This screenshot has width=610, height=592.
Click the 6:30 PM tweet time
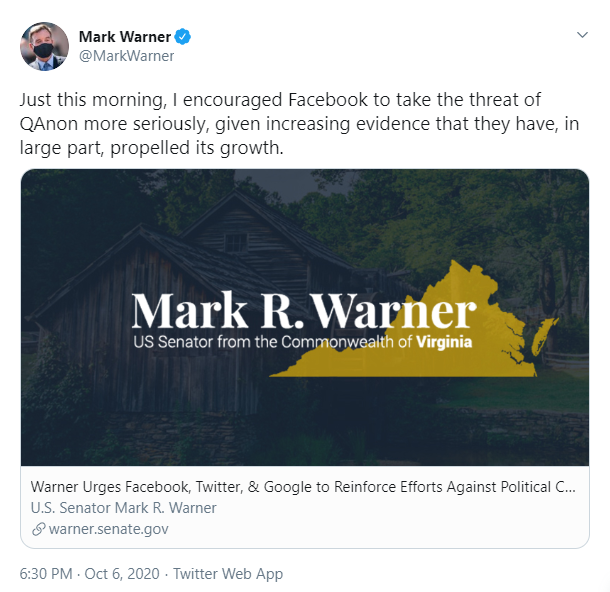46,574
